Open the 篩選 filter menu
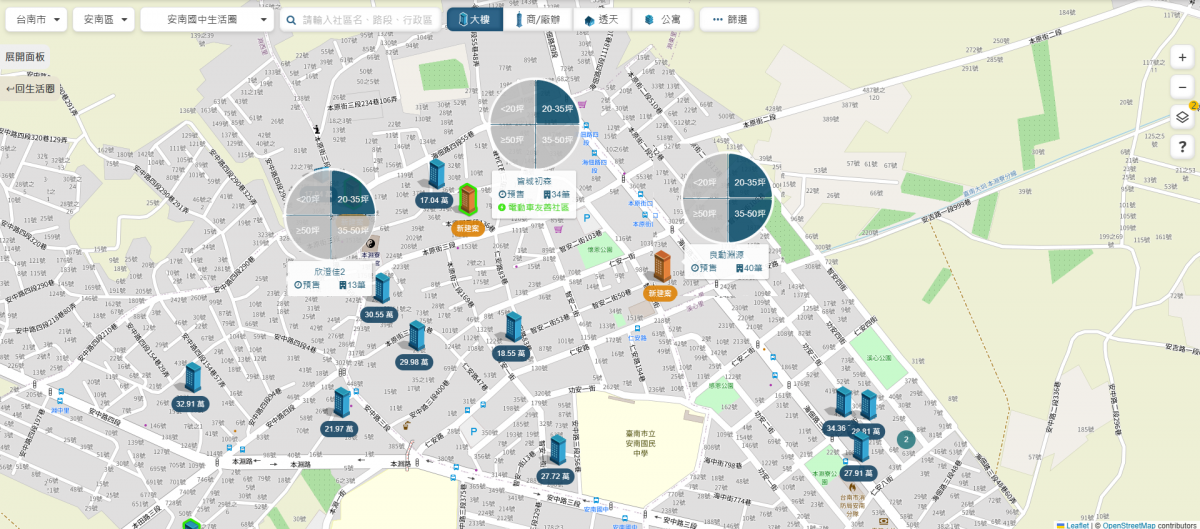1200x529 pixels. click(x=729, y=20)
